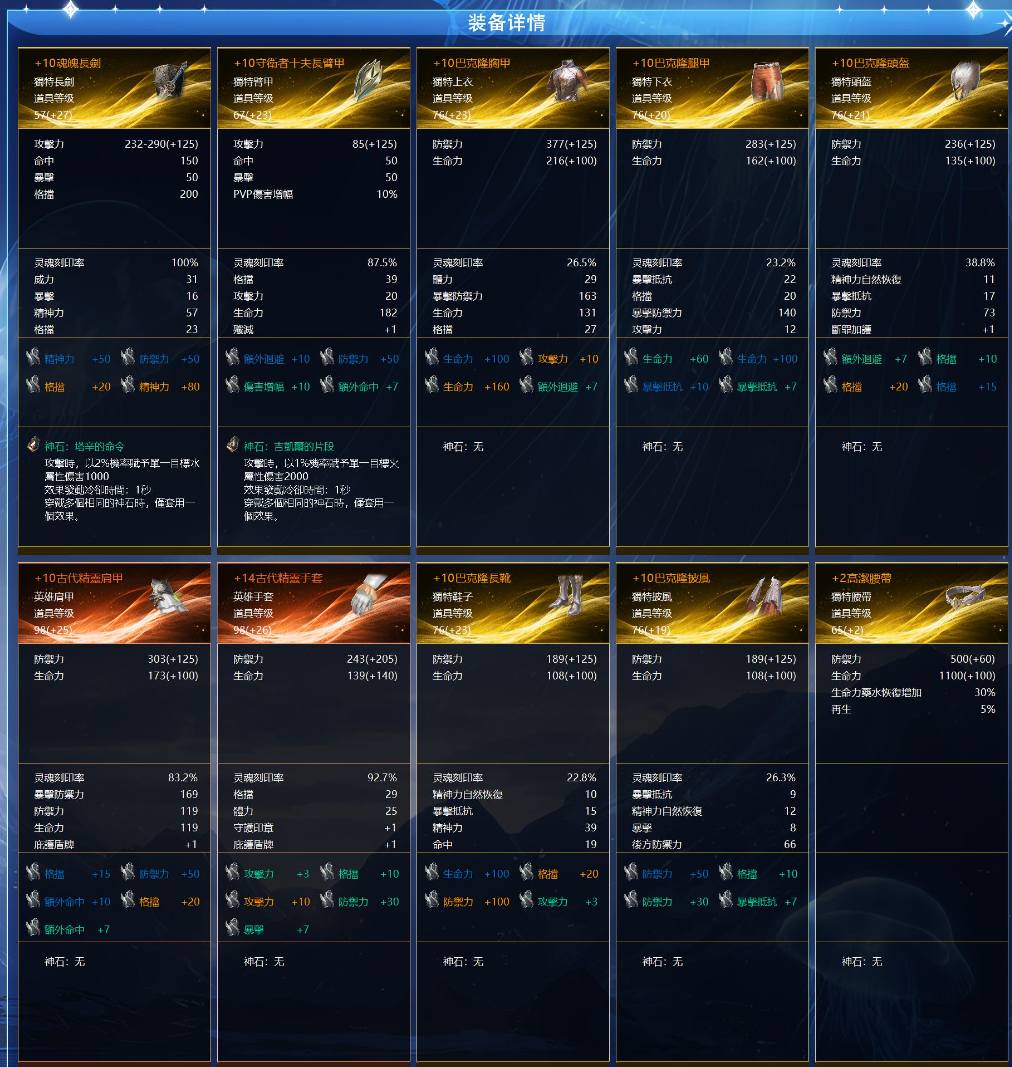Click the +10巴克隆頭盔 helmet icon
This screenshot has width=1012, height=1067.
point(965,81)
